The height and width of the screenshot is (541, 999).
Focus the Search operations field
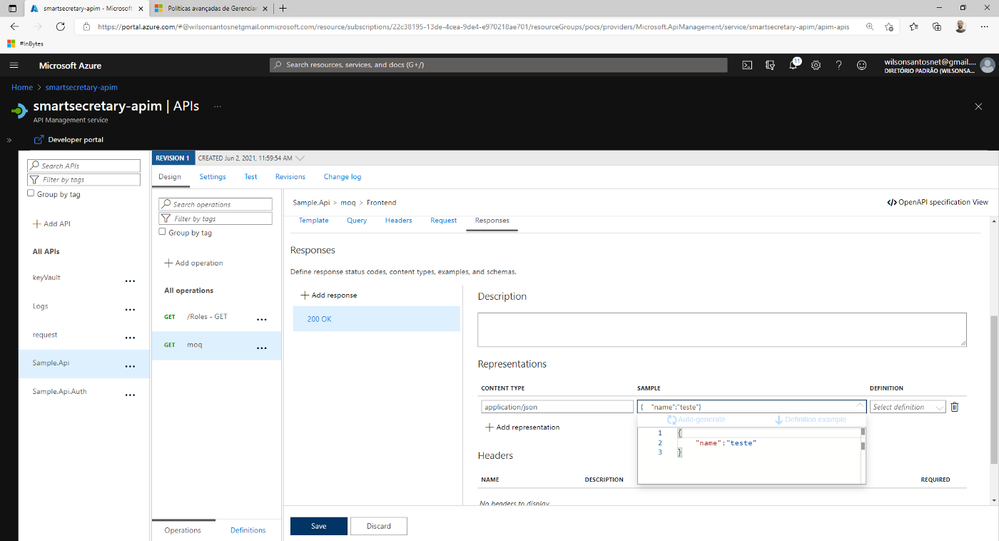tap(215, 204)
